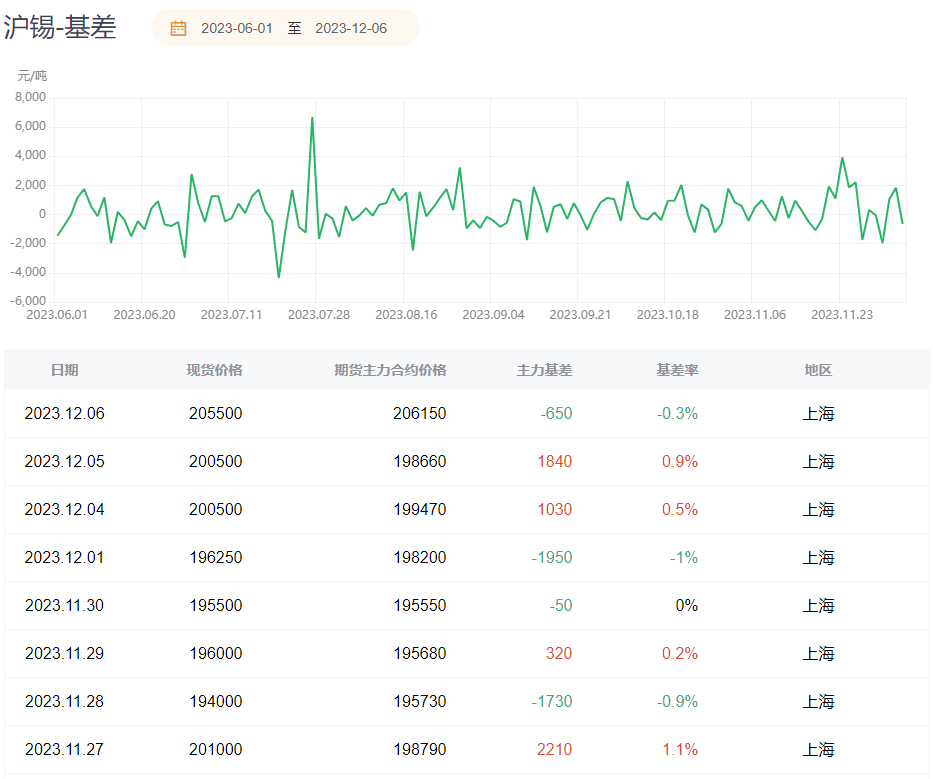Click futures price 195730
933x779 pixels.
coord(419,702)
